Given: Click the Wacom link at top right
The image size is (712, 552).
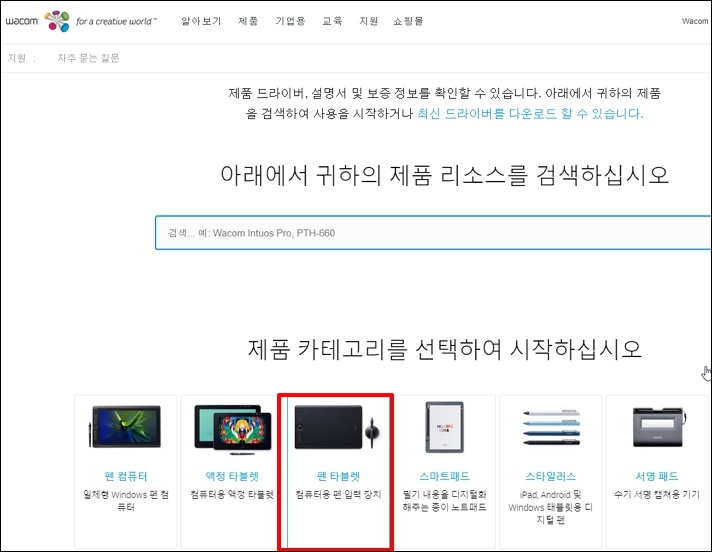Looking at the screenshot, I should (x=695, y=21).
